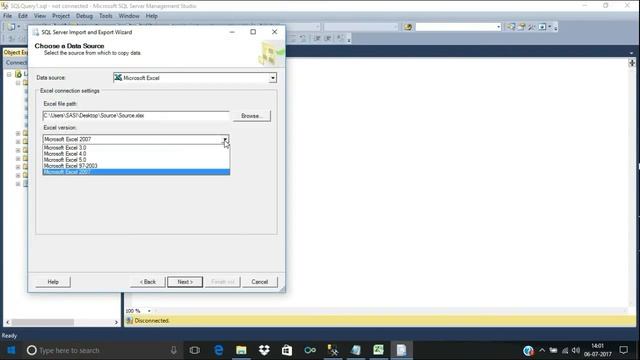The height and width of the screenshot is (360, 640).
Task: Collapse the top-level server node in Object Explorer
Action: pyautogui.click(x=9, y=74)
